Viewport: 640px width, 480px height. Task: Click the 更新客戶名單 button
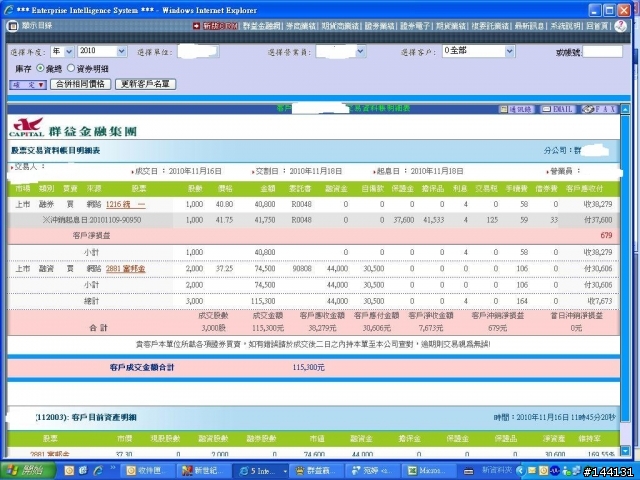[145, 84]
